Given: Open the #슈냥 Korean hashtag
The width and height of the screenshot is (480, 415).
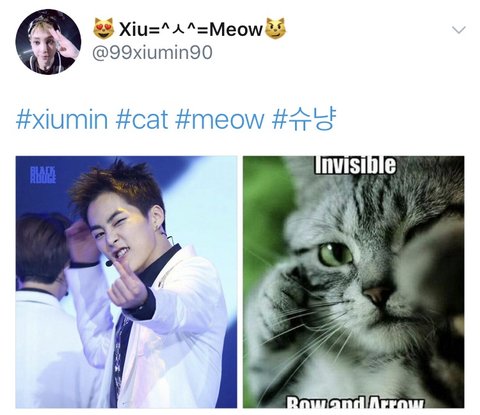Looking at the screenshot, I should pos(303,118).
